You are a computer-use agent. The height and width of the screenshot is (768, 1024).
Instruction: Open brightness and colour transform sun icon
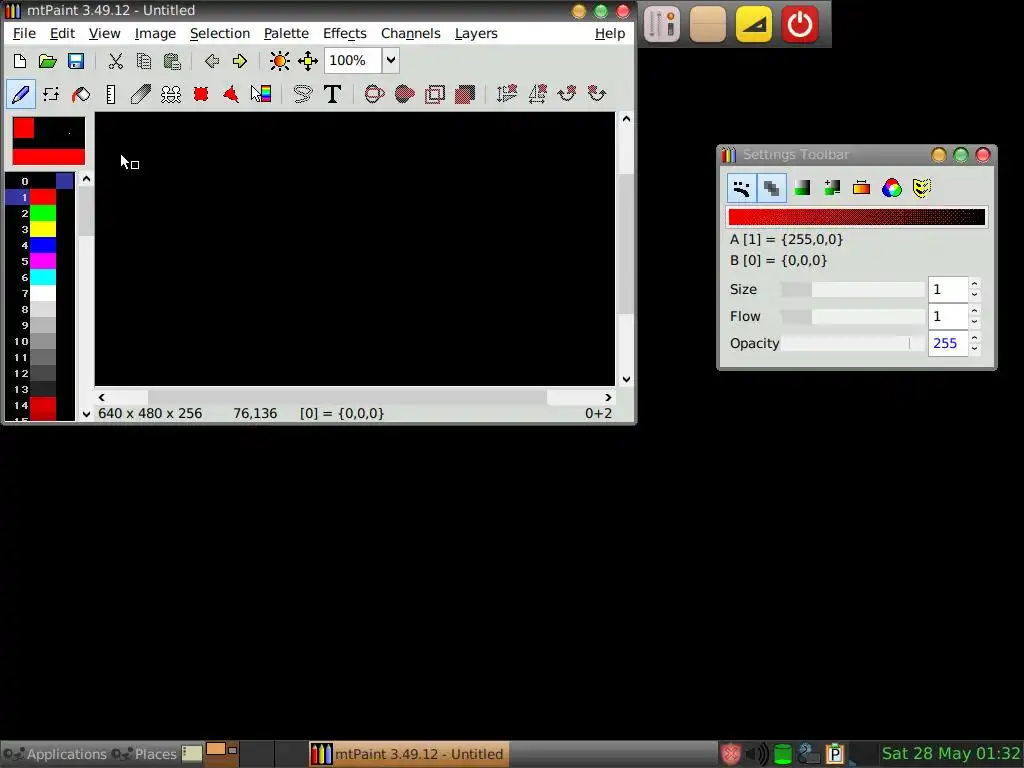pos(280,61)
